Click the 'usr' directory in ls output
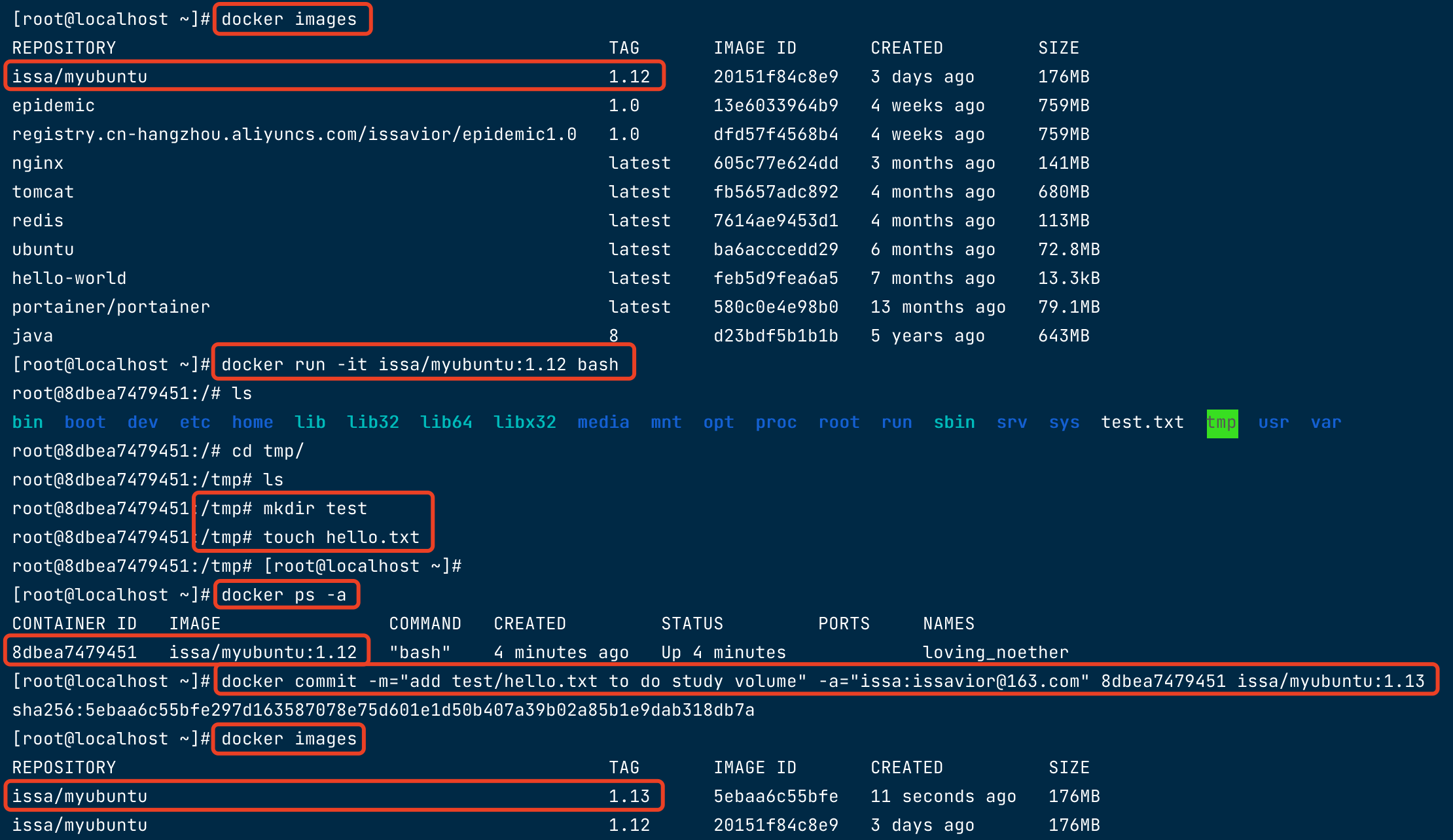This screenshot has height=840, width=1453. point(1274,422)
